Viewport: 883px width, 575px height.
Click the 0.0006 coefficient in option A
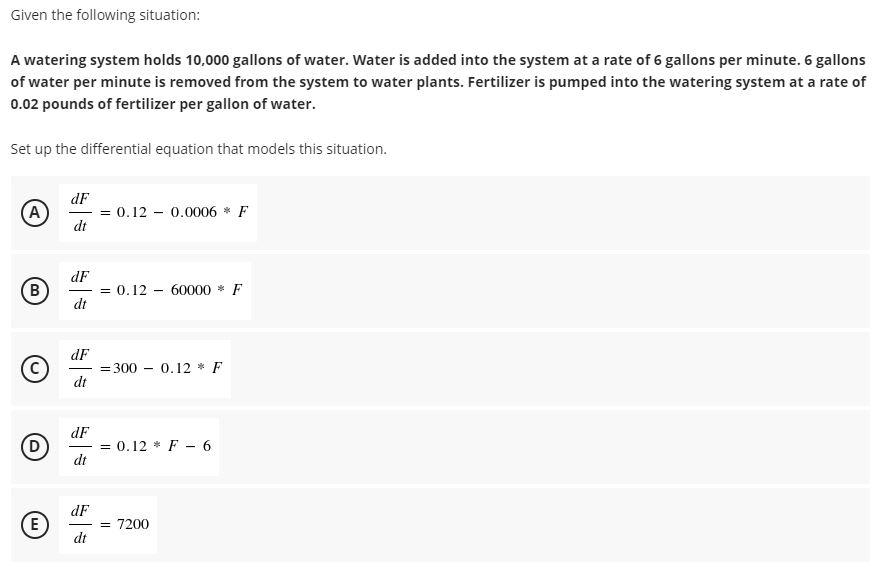(194, 212)
